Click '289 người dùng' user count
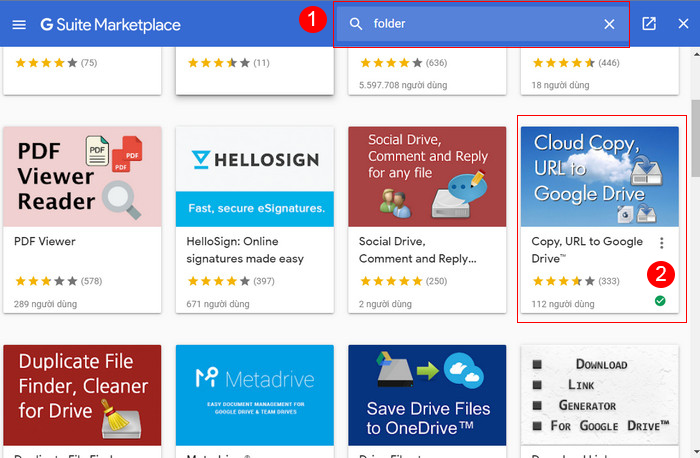This screenshot has width=700, height=458. (x=45, y=304)
